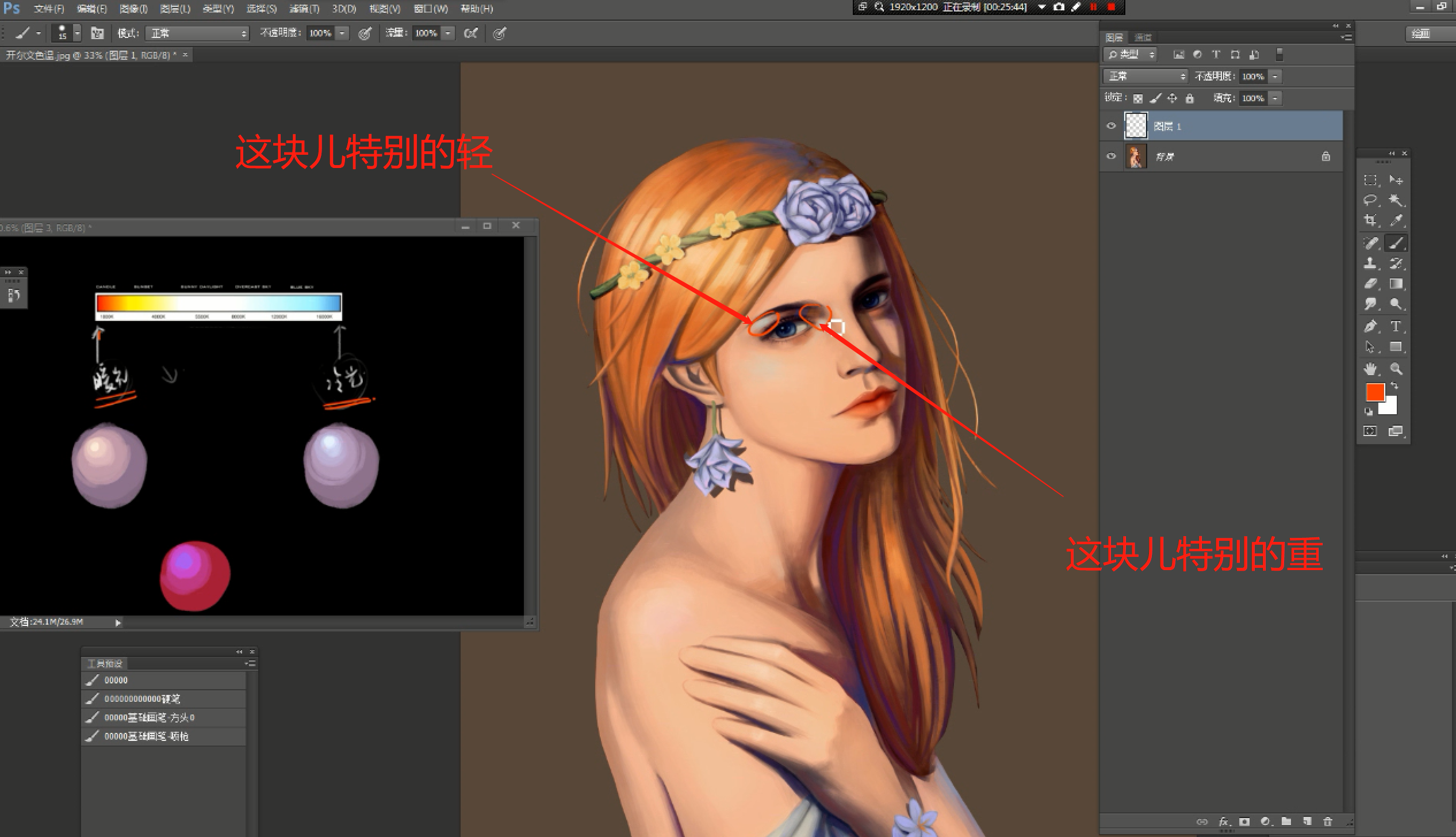Screen dimensions: 1456x837
Task: Select the Clone Stamp tool
Action: point(1370,263)
